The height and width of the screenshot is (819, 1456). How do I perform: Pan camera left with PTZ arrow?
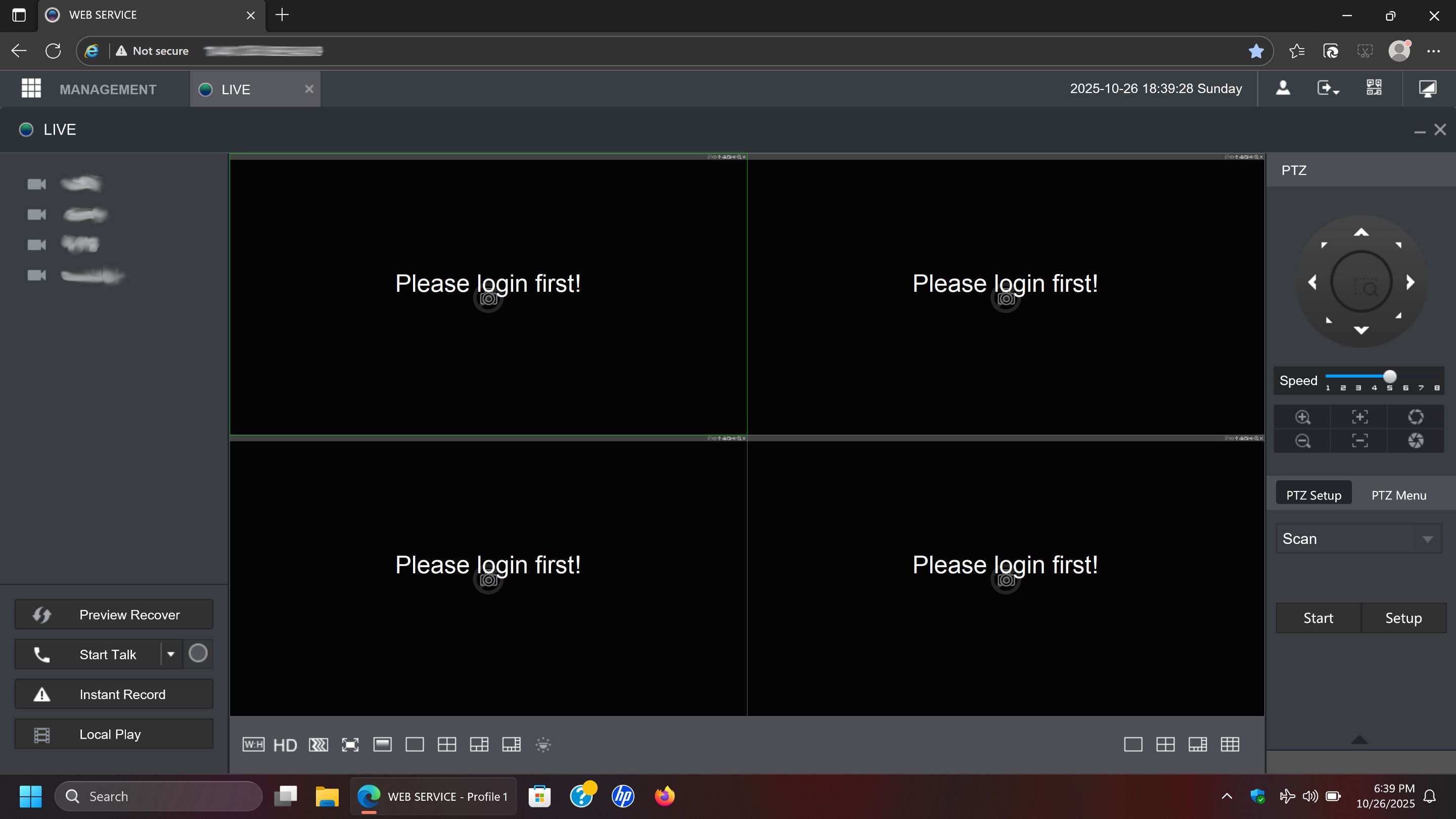pos(1312,282)
